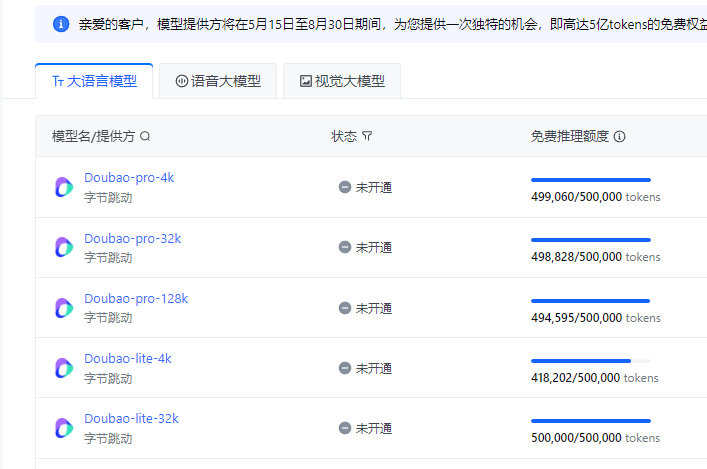This screenshot has width=707, height=469.
Task: Click the Doubao-pro-128k model logo
Action: coord(64,308)
